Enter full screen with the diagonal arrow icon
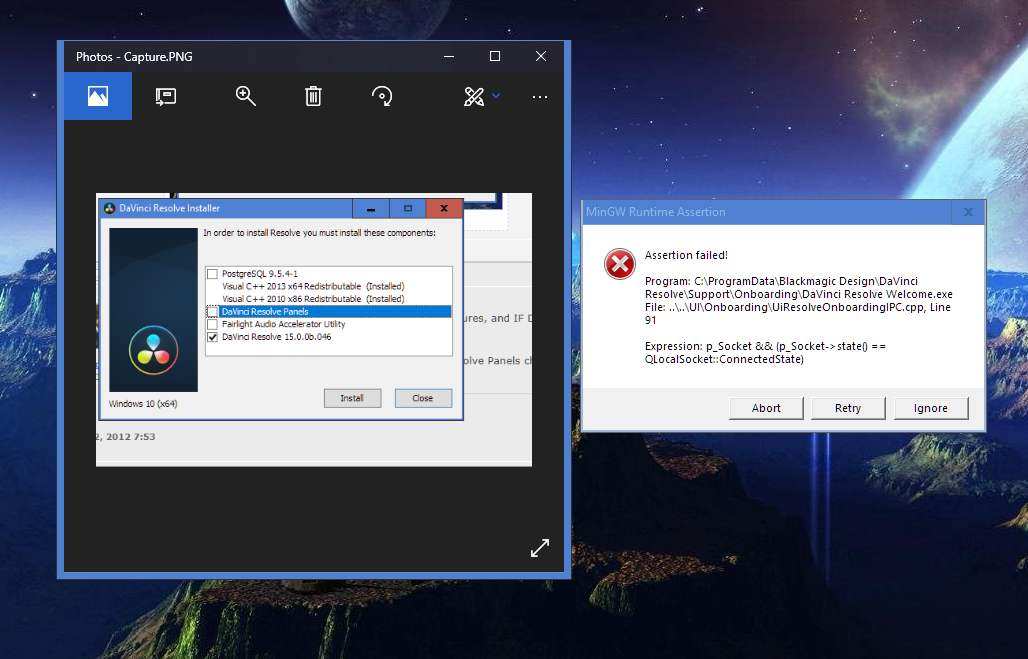The image size is (1028, 659). (540, 548)
